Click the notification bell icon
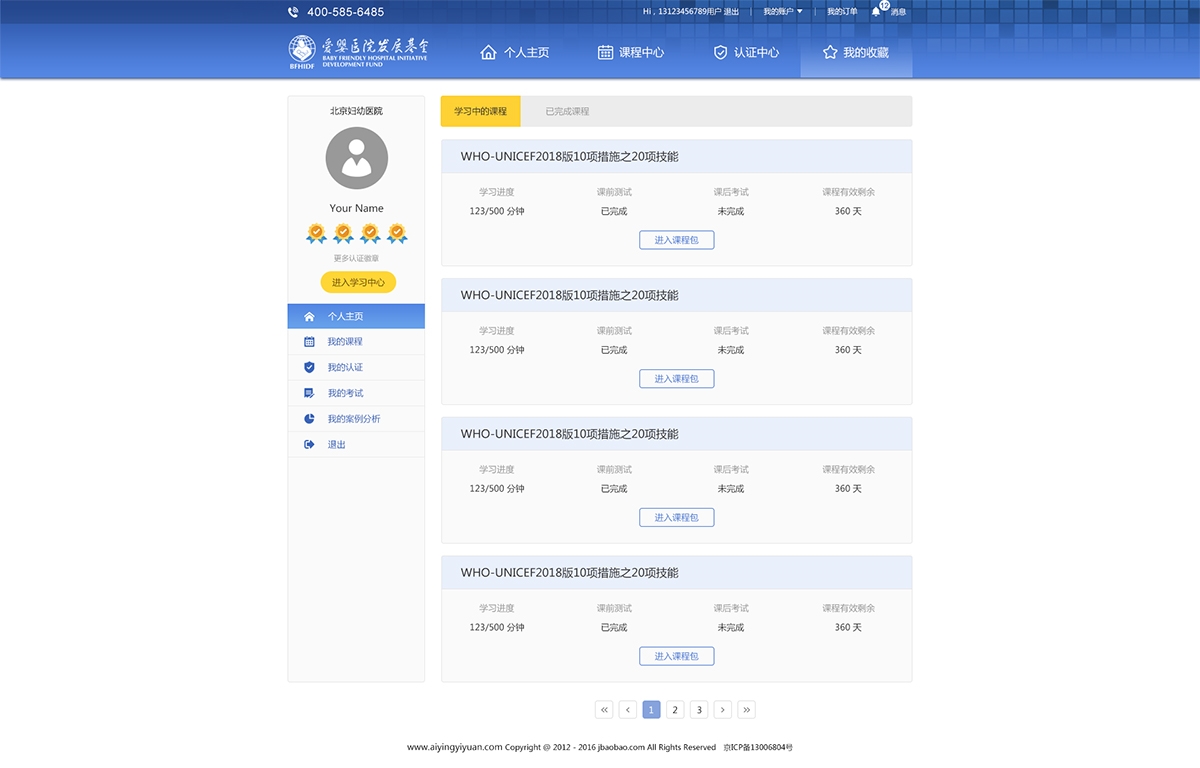This screenshot has width=1200, height=768. 876,12
